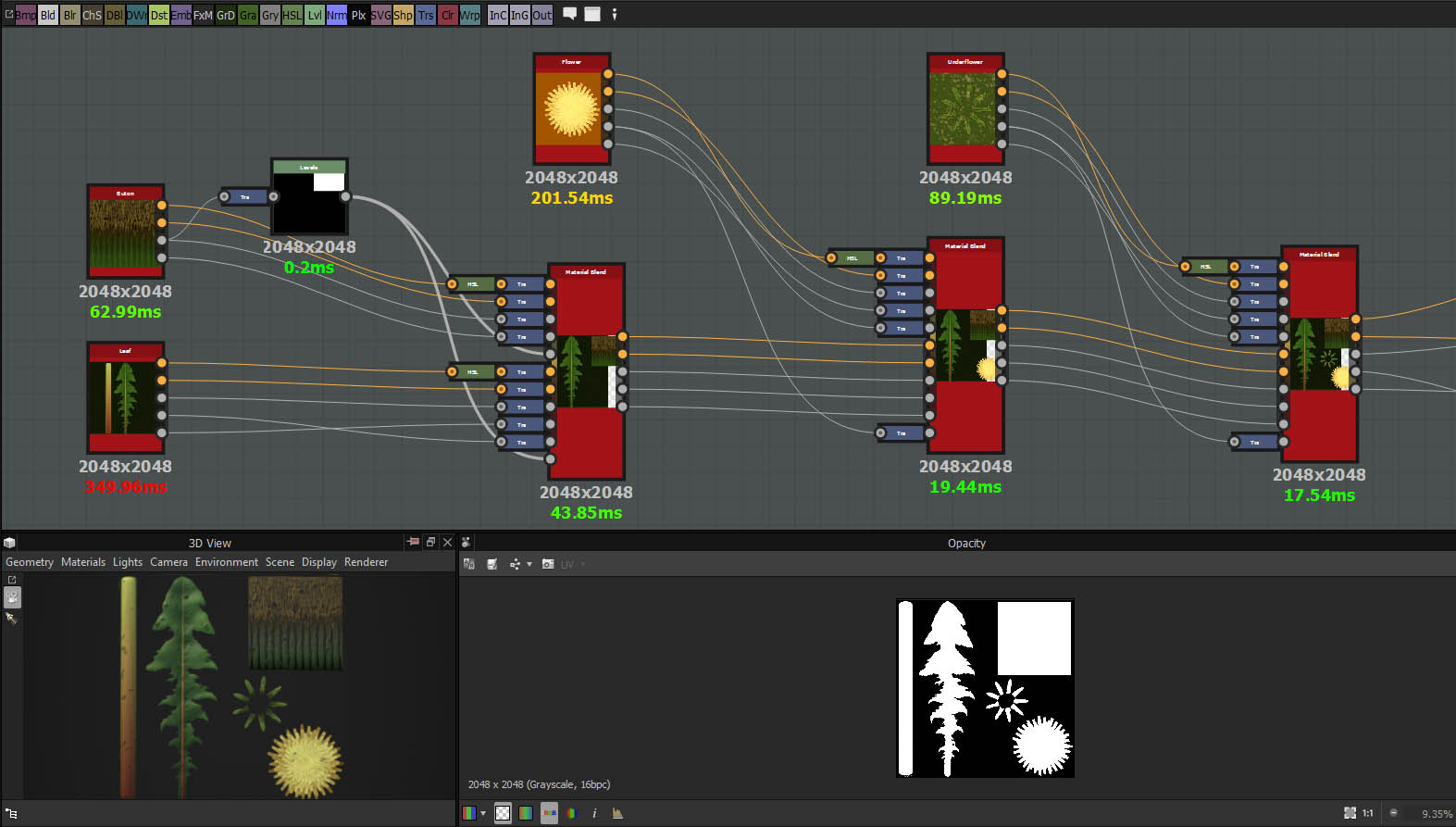
Task: Select the camera mode tool in 3D View
Action: pos(12,598)
